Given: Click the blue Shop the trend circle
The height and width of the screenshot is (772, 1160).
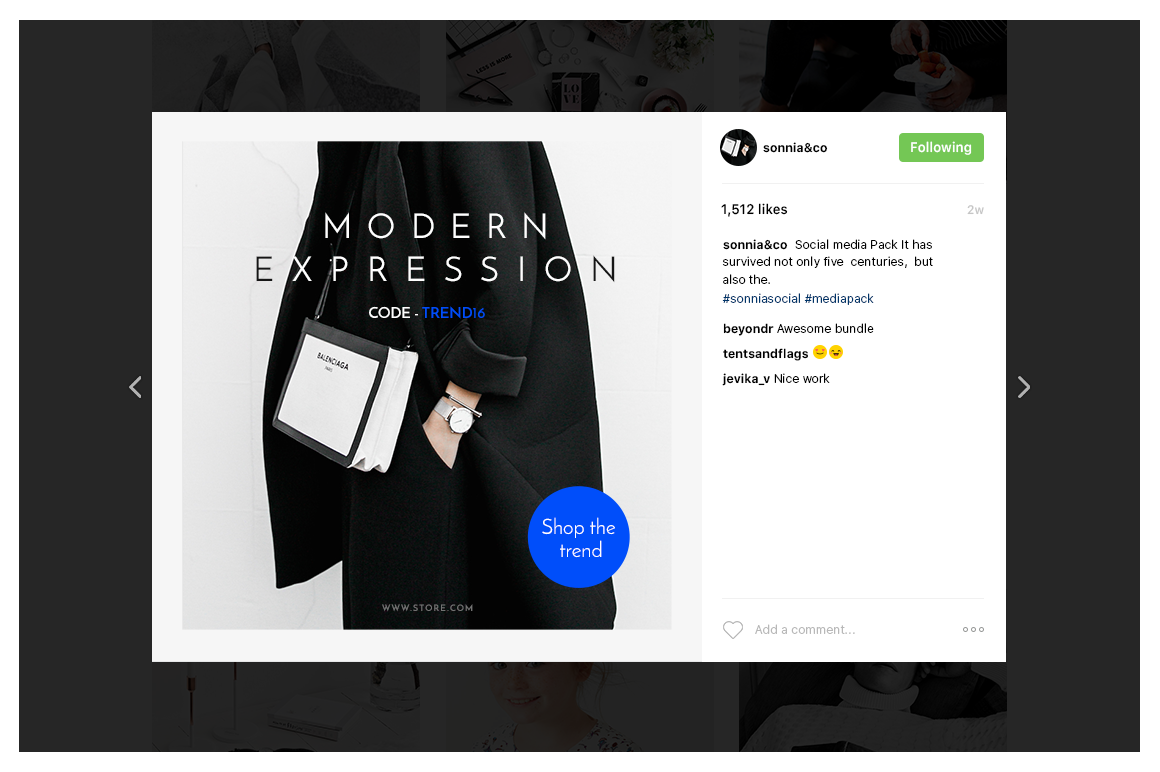Looking at the screenshot, I should coord(579,537).
